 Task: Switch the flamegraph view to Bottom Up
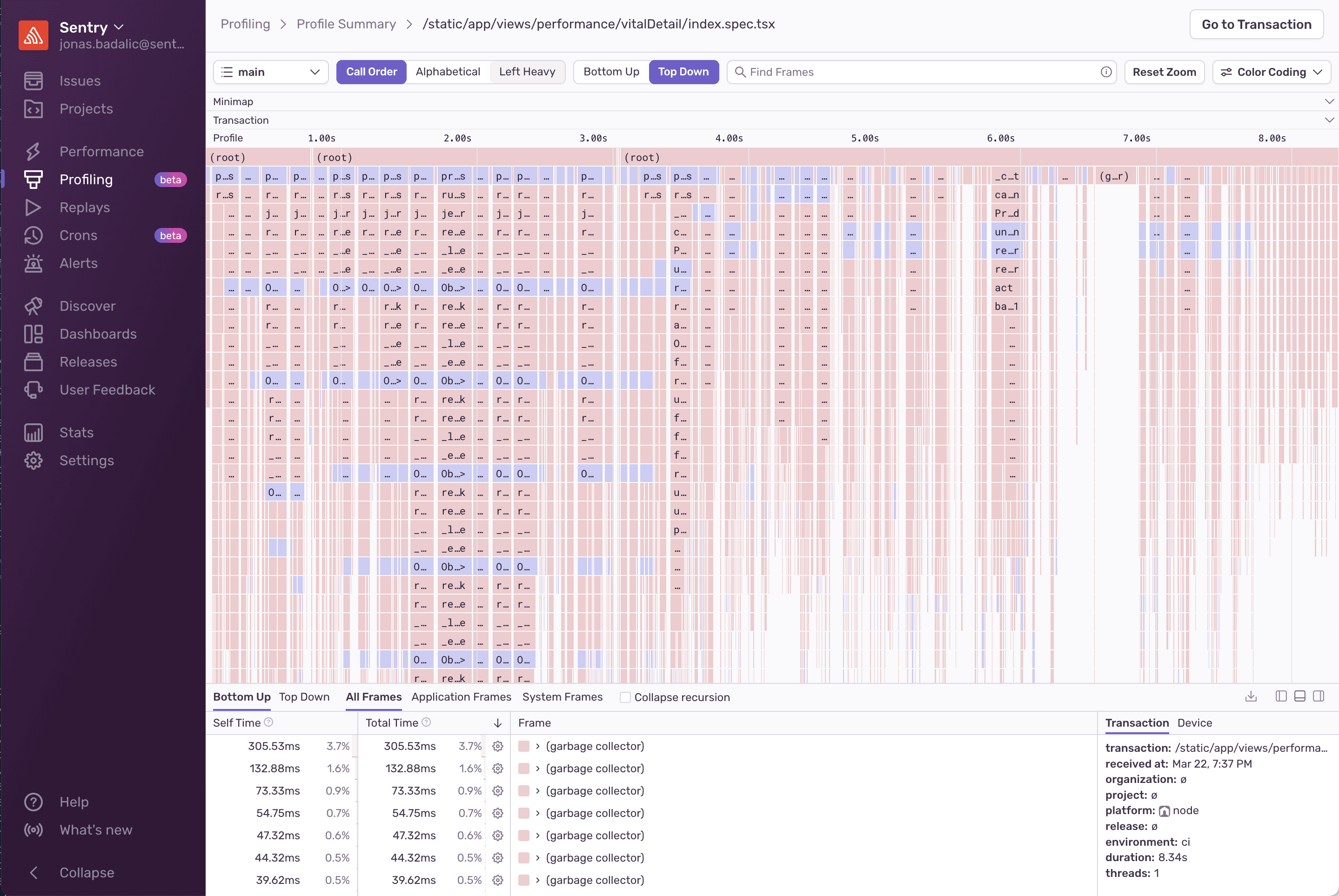pyautogui.click(x=611, y=72)
